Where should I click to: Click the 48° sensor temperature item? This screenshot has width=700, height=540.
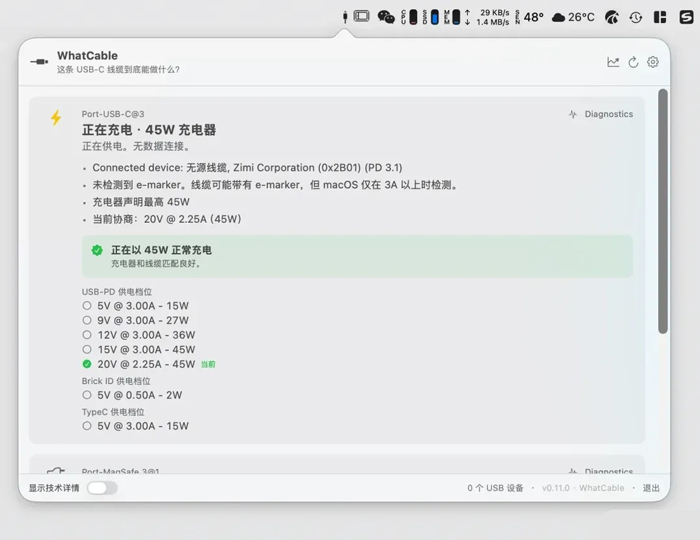click(x=529, y=17)
